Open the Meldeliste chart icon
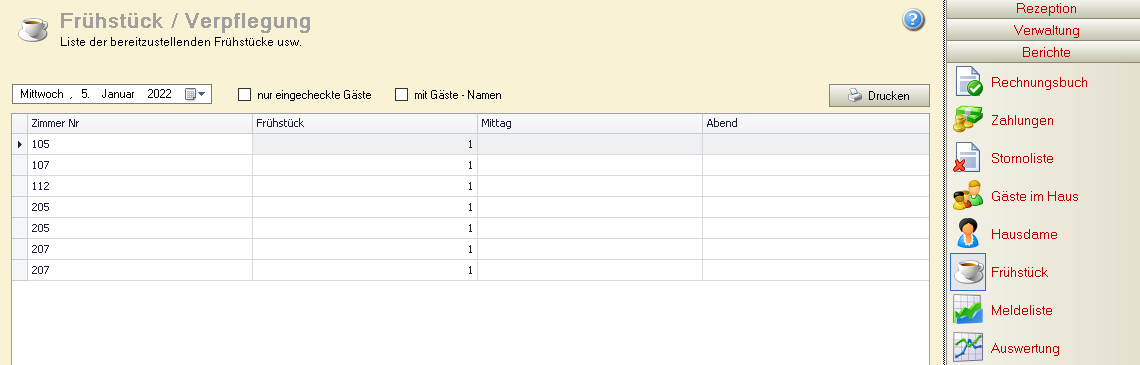Screen dimensions: 1140x365 pos(968,310)
